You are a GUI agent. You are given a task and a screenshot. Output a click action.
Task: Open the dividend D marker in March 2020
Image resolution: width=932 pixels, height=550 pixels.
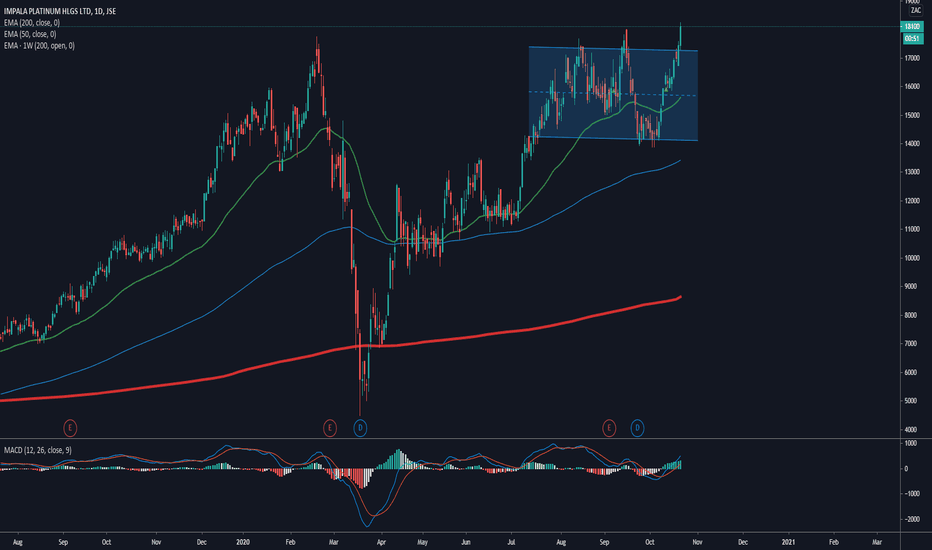(360, 428)
